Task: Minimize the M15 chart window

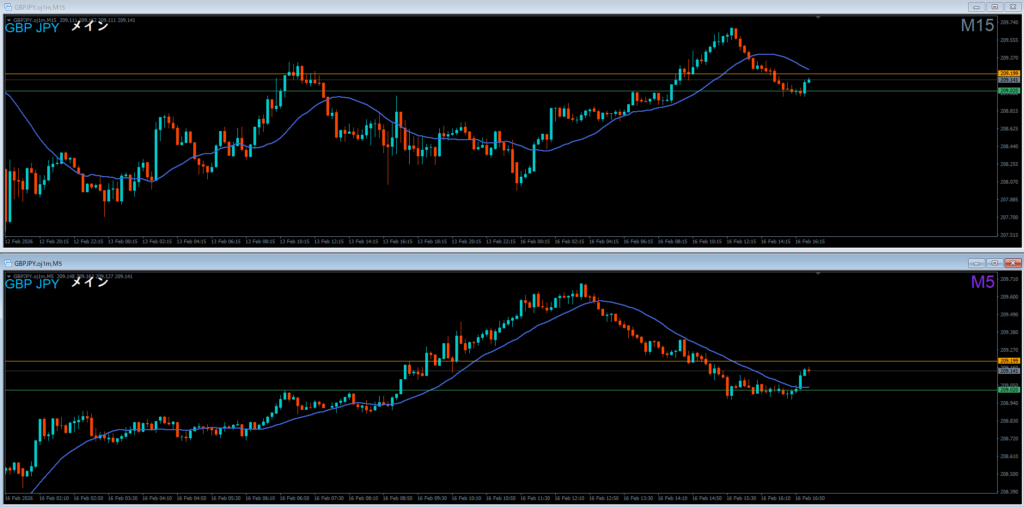Action: 977,7
